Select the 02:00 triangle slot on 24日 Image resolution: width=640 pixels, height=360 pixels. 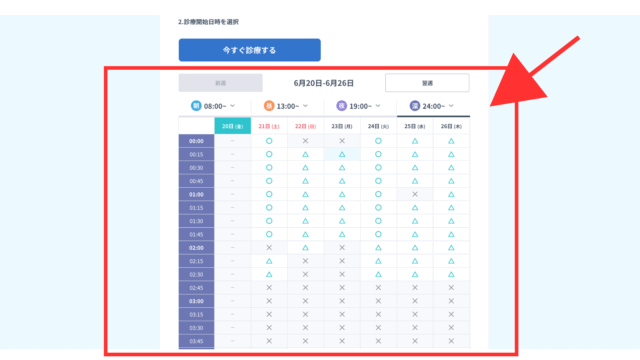pyautogui.click(x=378, y=248)
